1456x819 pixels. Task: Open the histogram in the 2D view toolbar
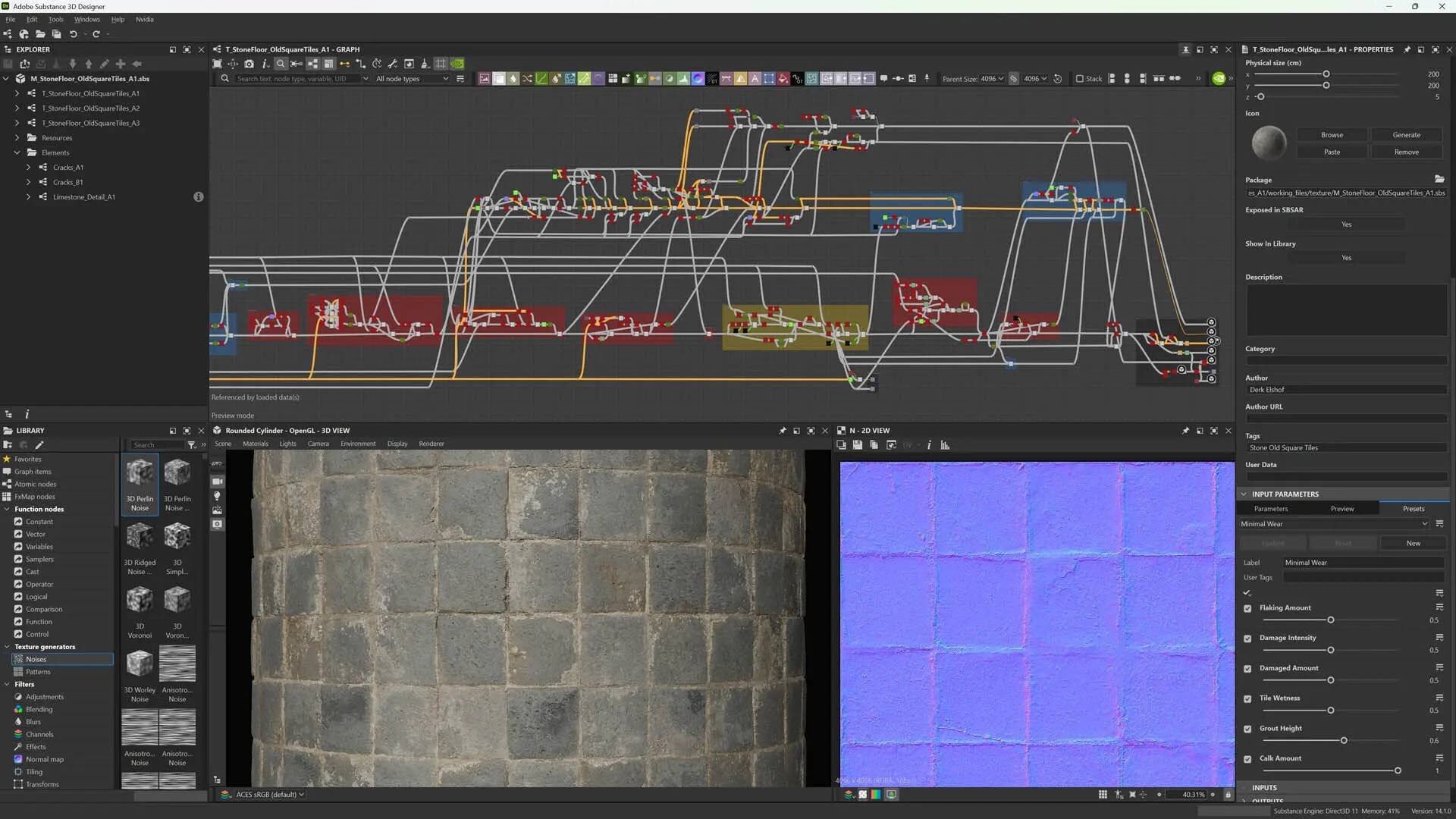pyautogui.click(x=945, y=445)
